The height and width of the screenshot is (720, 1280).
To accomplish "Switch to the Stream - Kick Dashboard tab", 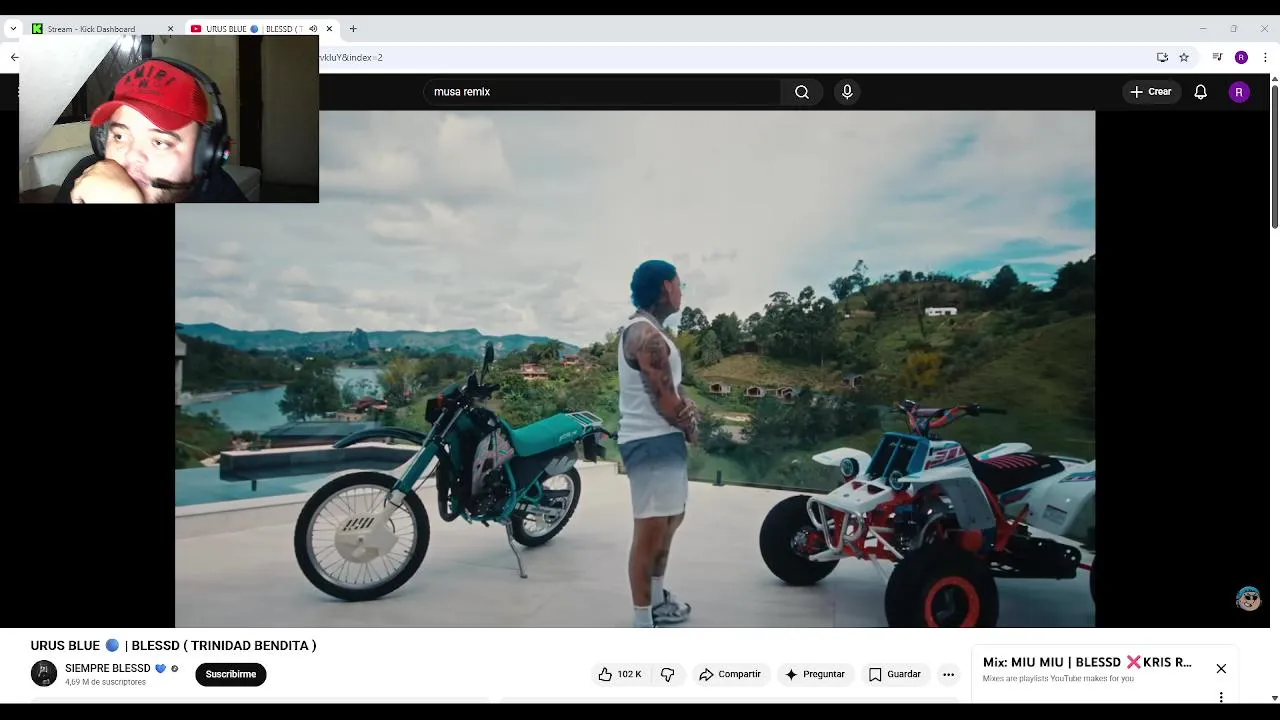I will click(92, 29).
